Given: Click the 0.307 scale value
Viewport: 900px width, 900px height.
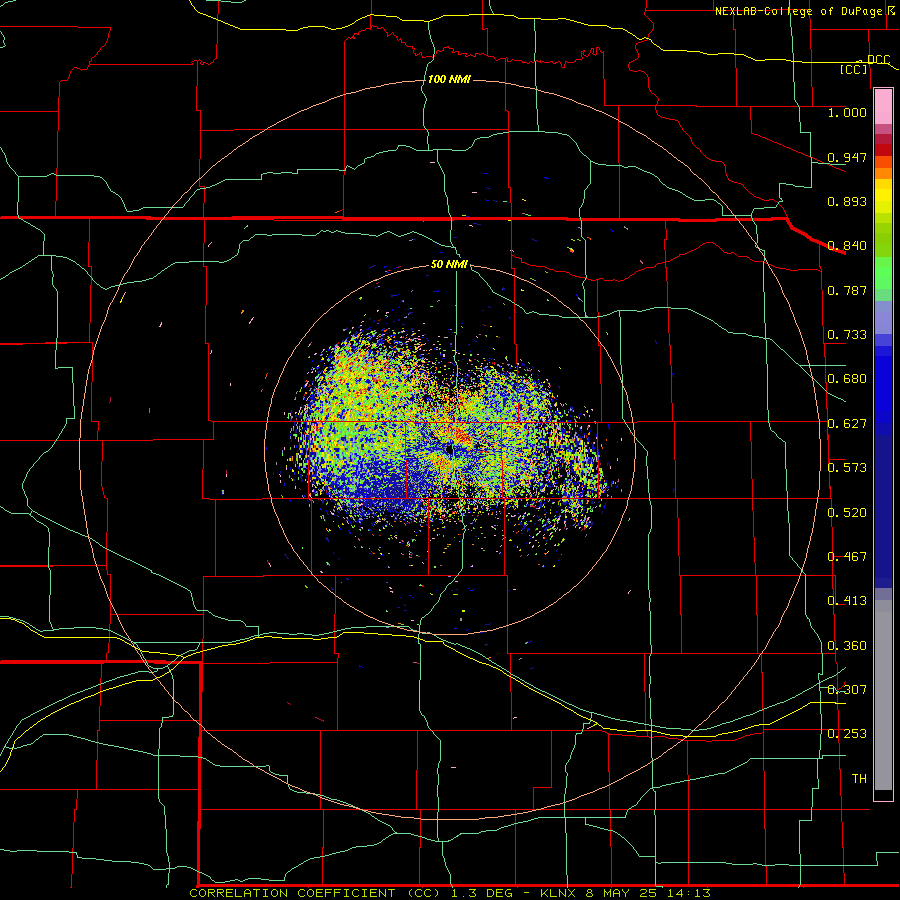Looking at the screenshot, I should point(847,690).
